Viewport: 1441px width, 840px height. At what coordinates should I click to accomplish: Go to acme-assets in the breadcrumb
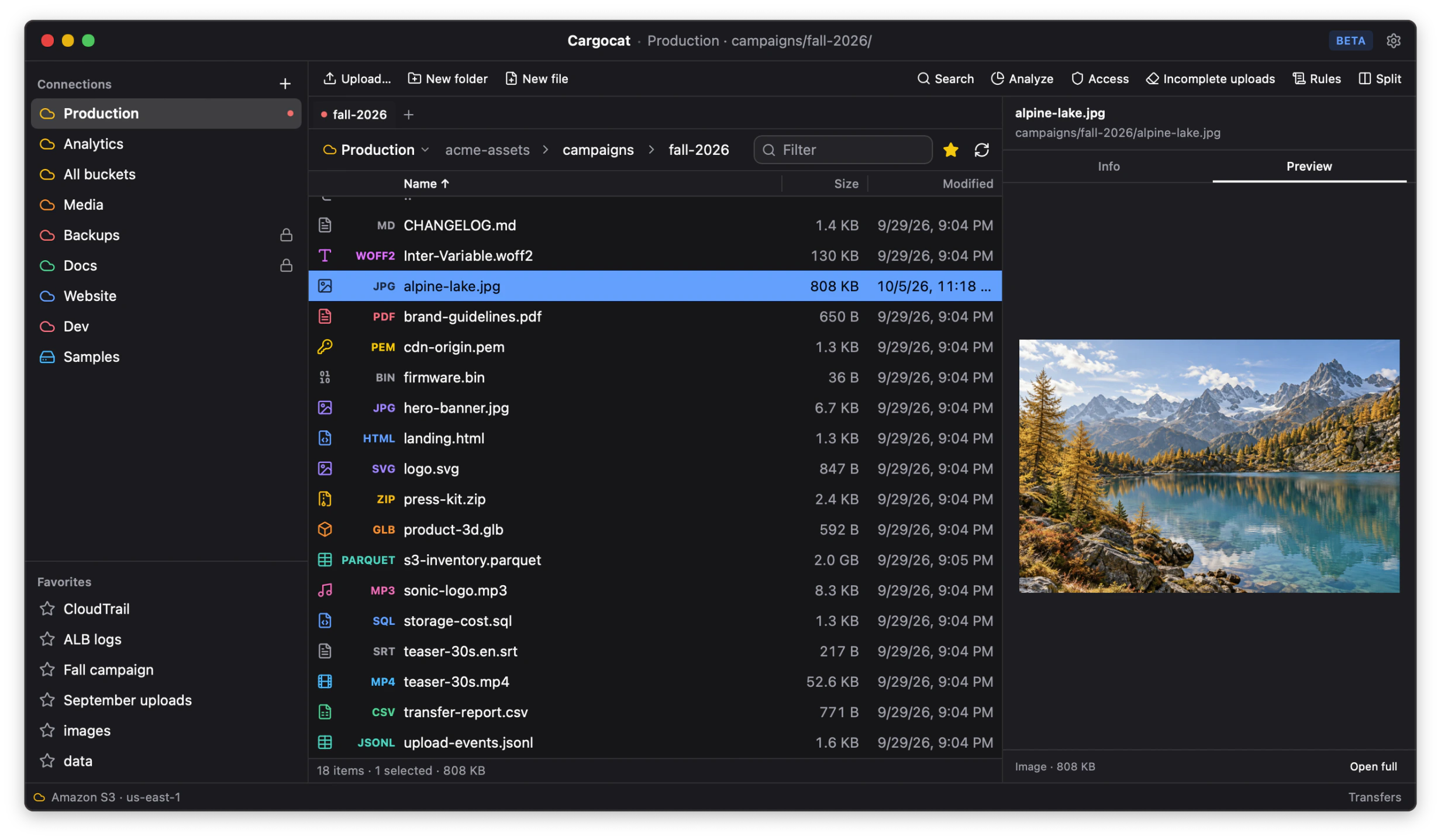point(487,150)
